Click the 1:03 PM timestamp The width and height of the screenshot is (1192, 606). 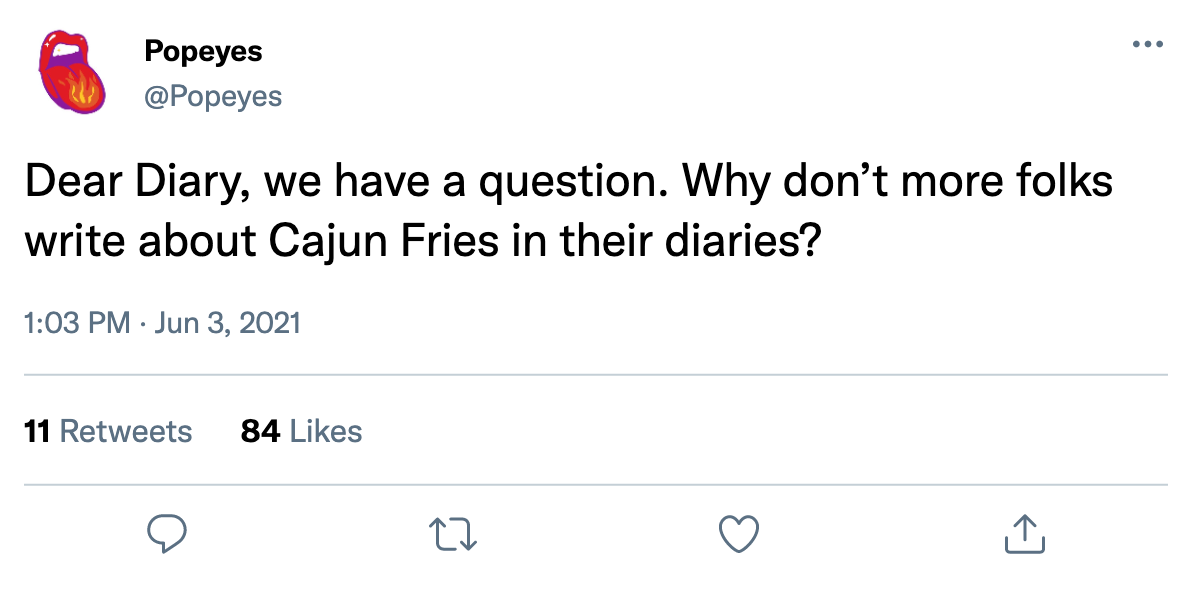76,324
